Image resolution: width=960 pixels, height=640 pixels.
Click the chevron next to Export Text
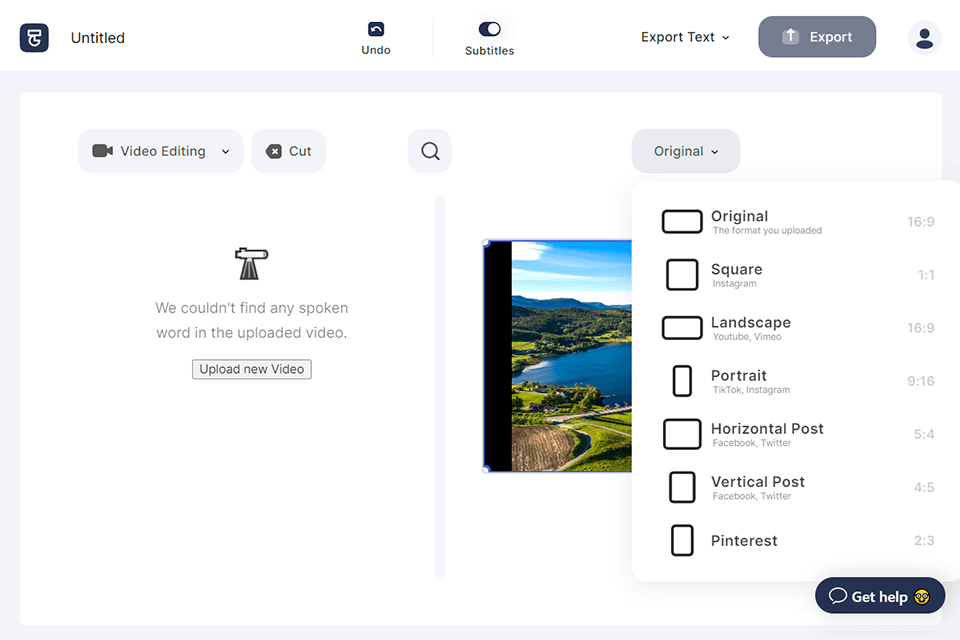click(726, 38)
